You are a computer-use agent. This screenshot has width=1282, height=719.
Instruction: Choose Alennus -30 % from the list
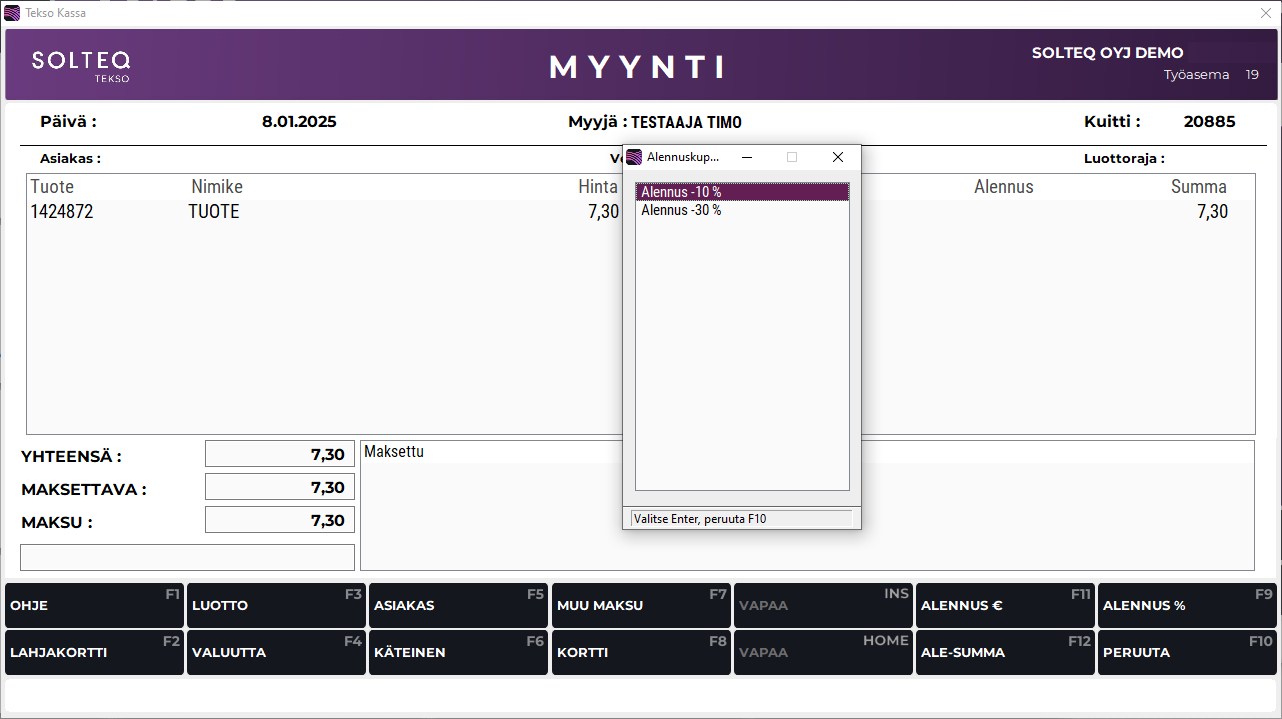point(742,210)
